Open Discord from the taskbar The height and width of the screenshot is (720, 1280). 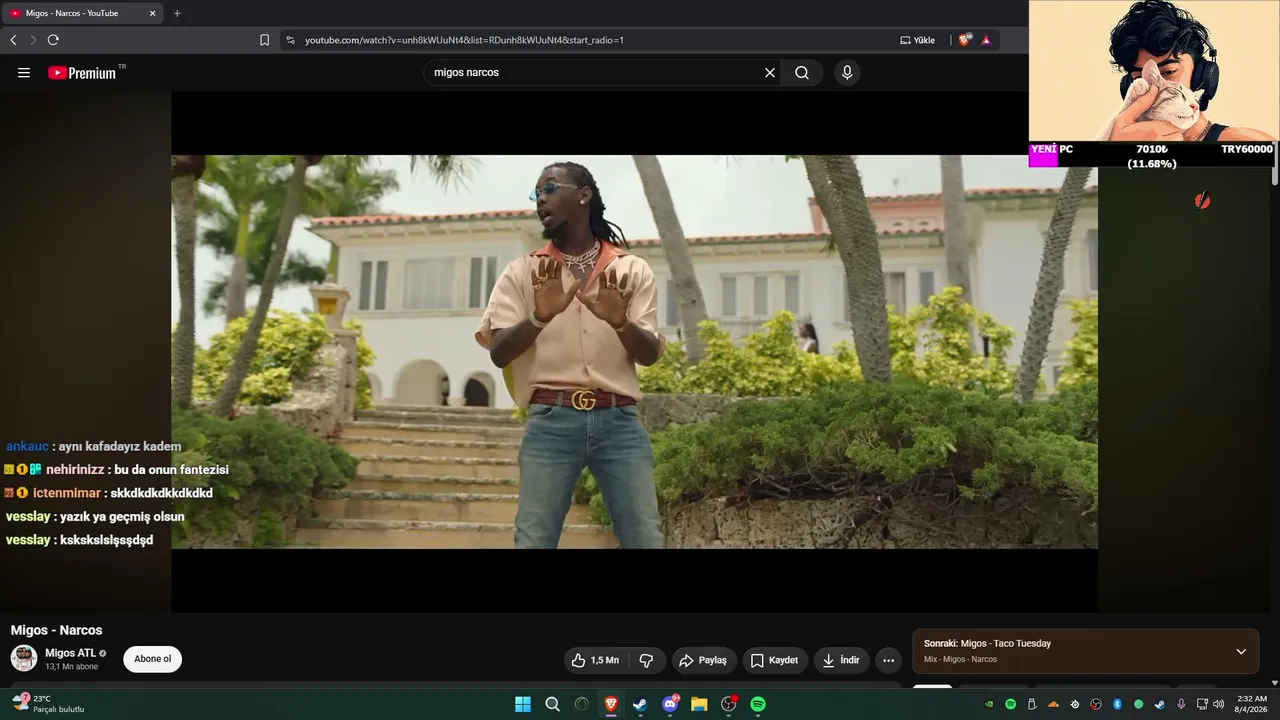(x=670, y=704)
